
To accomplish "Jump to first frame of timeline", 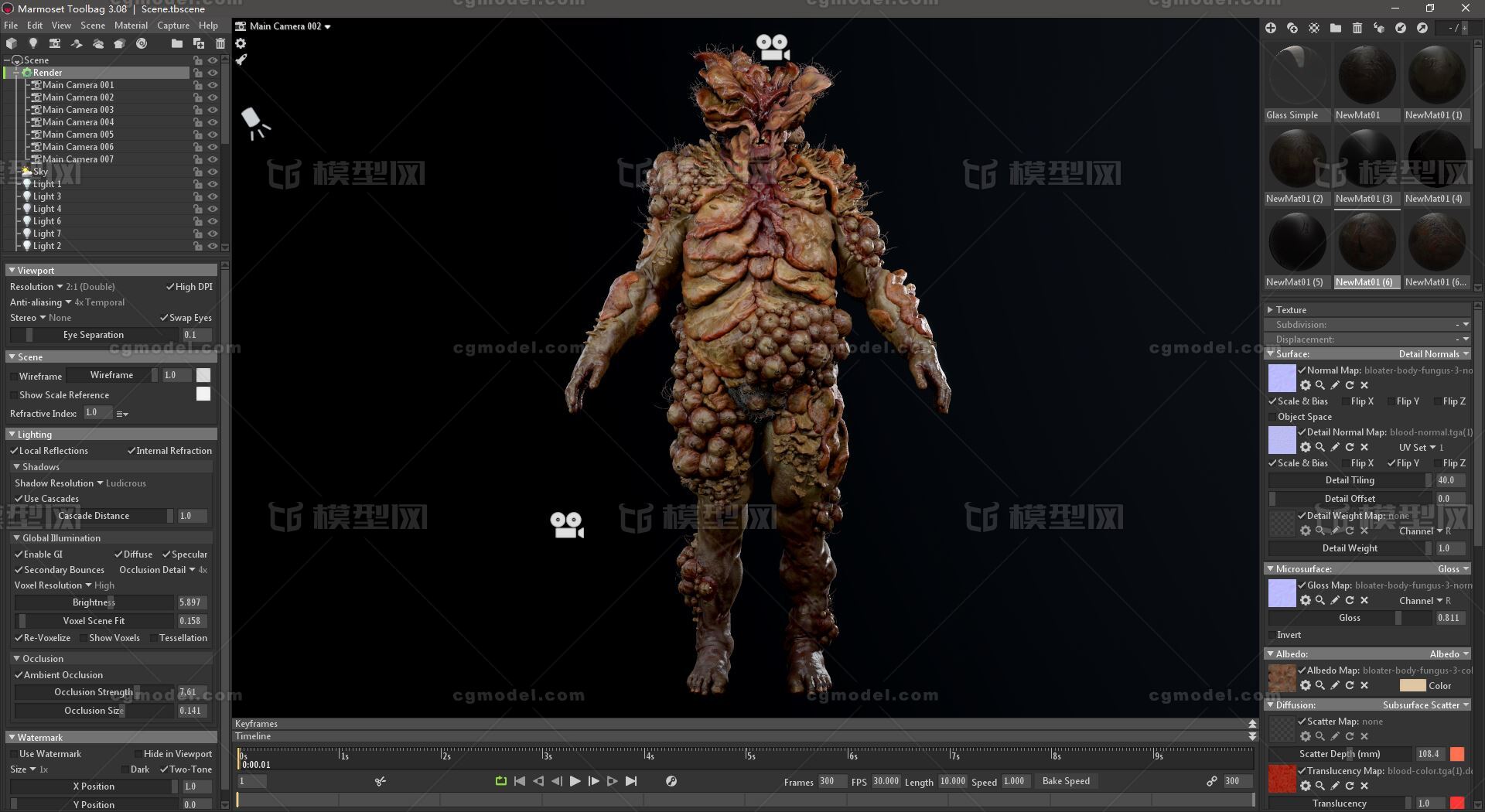I will tap(520, 781).
